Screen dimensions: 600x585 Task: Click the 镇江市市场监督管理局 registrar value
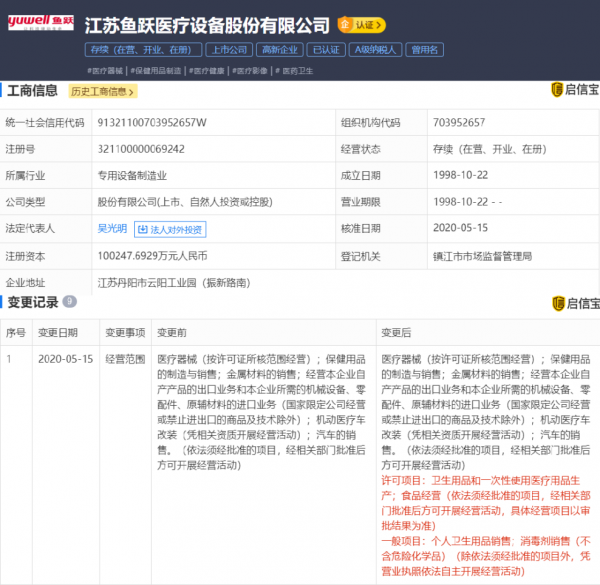(483, 256)
